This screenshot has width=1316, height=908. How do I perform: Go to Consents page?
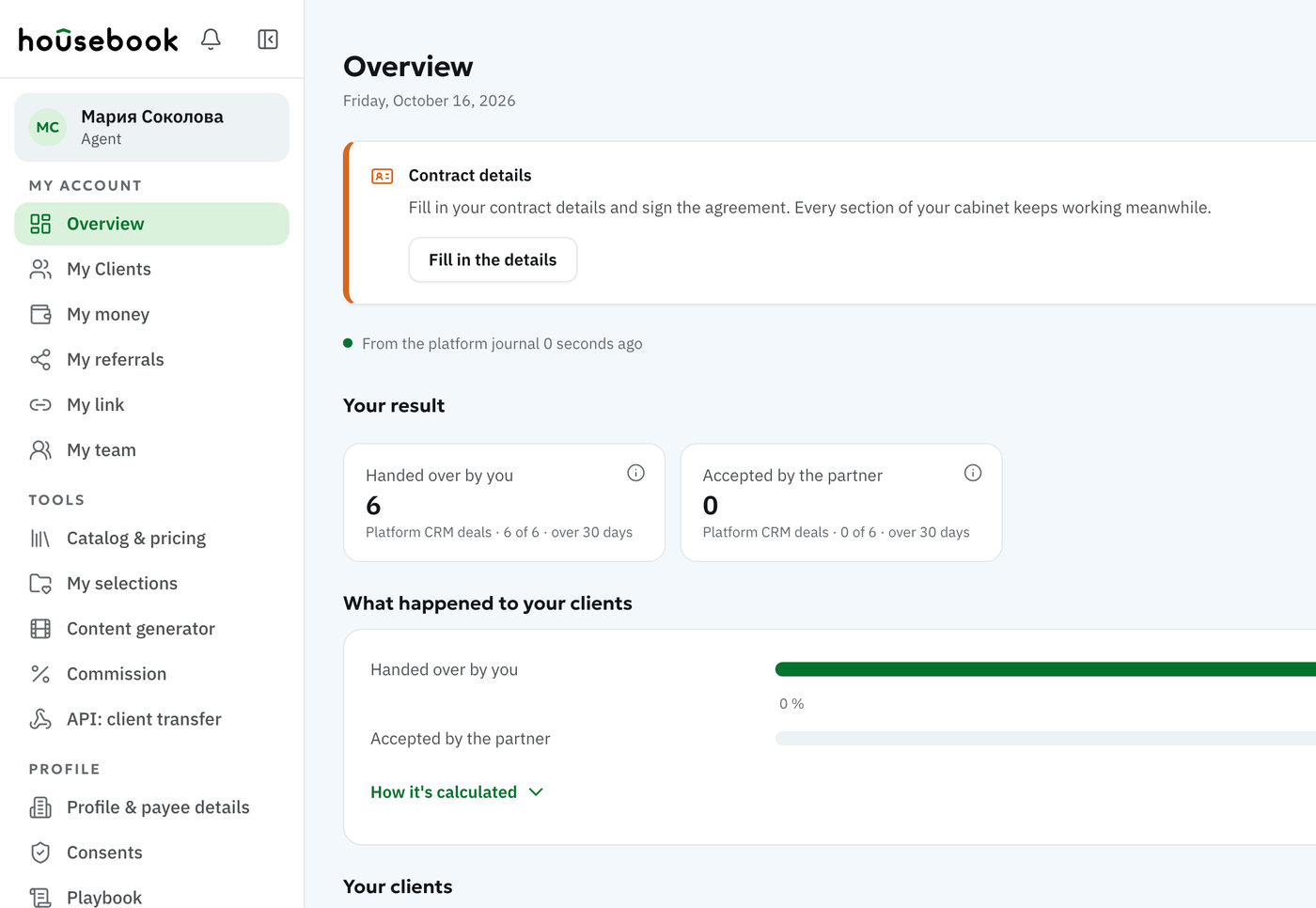(151, 852)
